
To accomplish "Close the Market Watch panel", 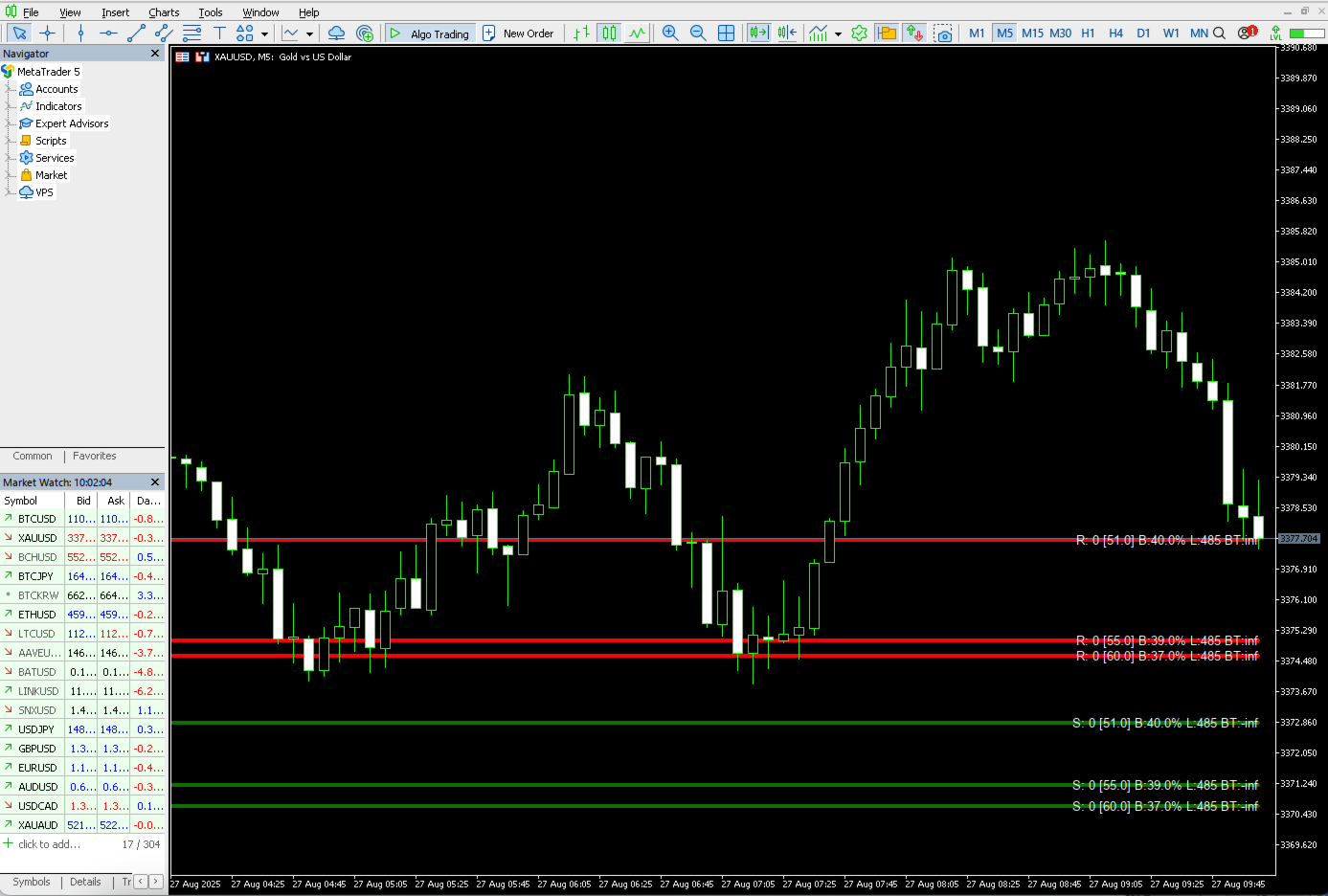I will pyautogui.click(x=155, y=482).
